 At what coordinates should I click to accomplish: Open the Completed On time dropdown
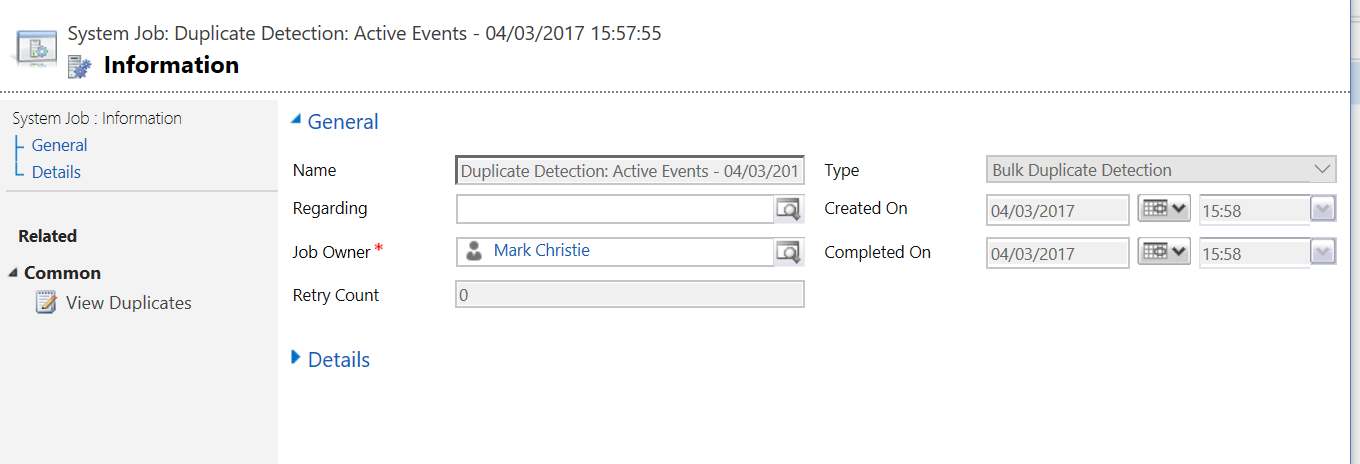tap(1323, 253)
